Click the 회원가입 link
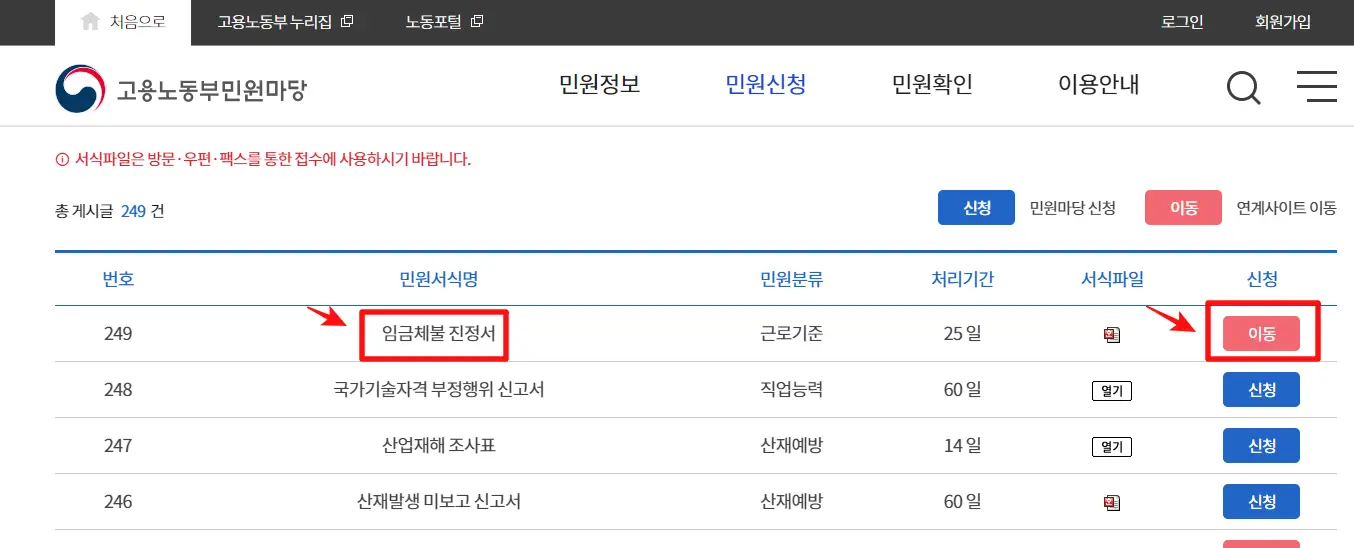 coord(1283,21)
